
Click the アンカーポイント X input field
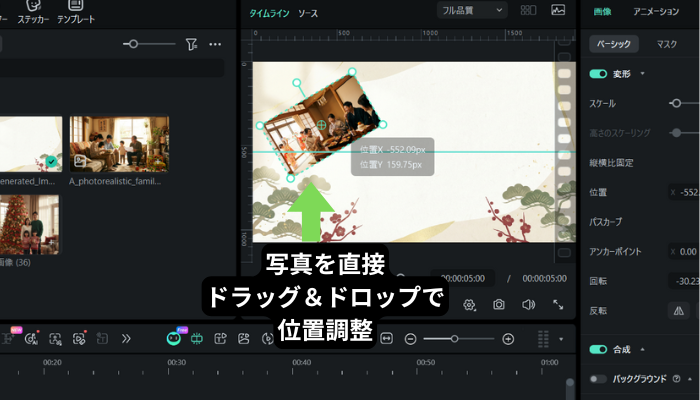(684, 252)
